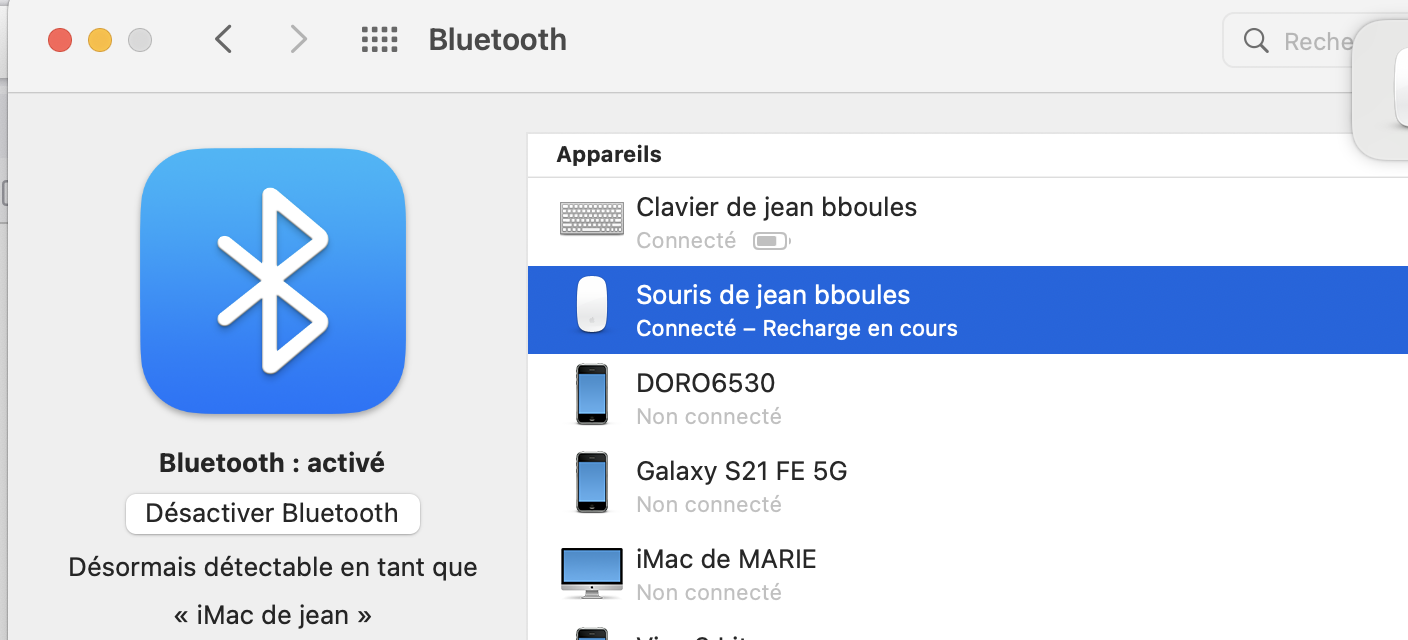The height and width of the screenshot is (640, 1408).
Task: Minimize window with the yellow button
Action: 100,40
